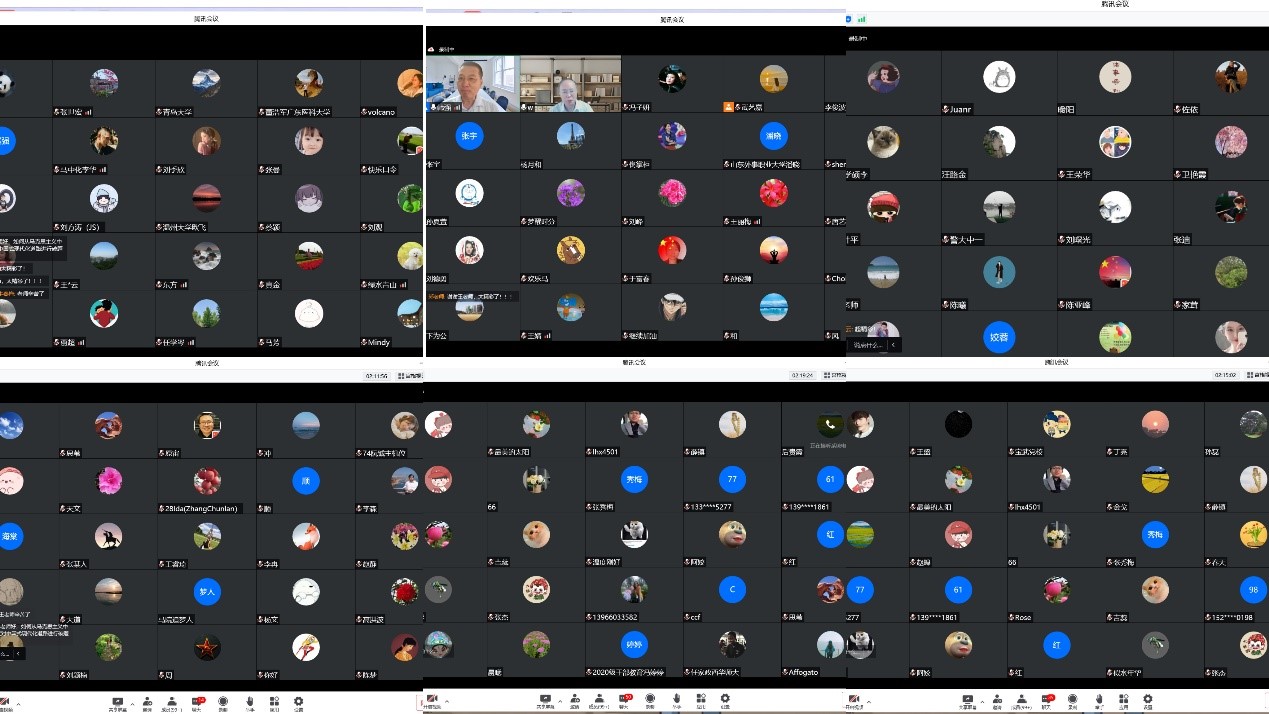
Task: Open Share Screen in bottom-left meeting toolbar
Action: (118, 702)
